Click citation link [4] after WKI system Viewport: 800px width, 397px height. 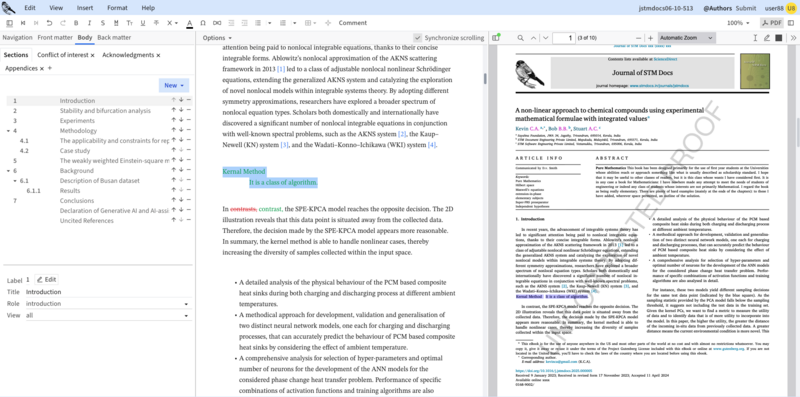432,145
